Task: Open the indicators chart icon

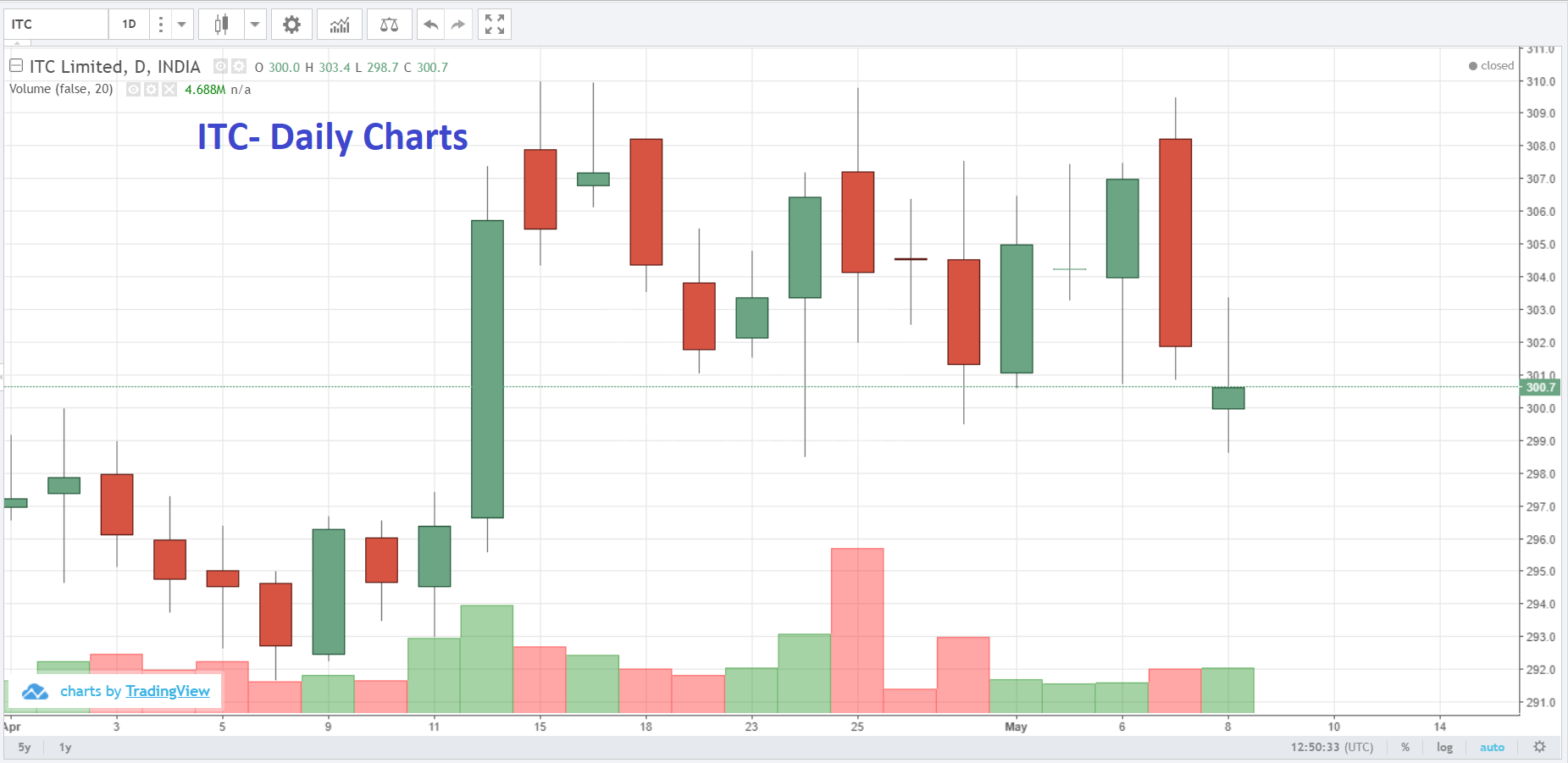Action: coord(340,25)
